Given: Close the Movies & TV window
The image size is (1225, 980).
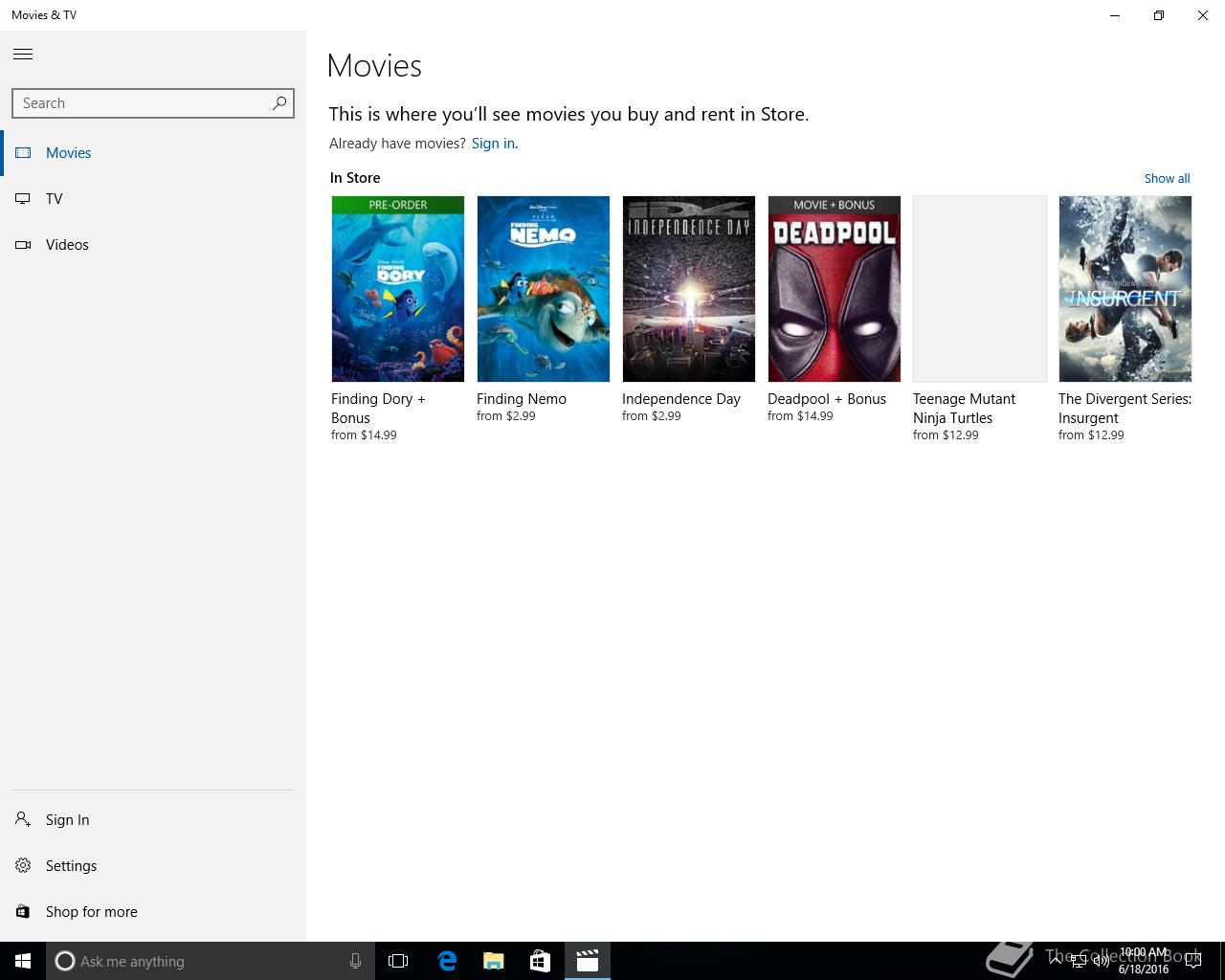Looking at the screenshot, I should (1203, 15).
